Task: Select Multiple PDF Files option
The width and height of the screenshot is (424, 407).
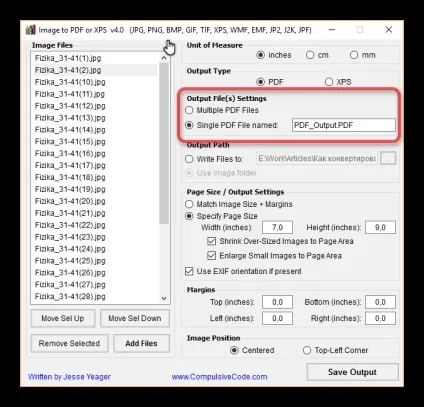Action: [x=189, y=110]
